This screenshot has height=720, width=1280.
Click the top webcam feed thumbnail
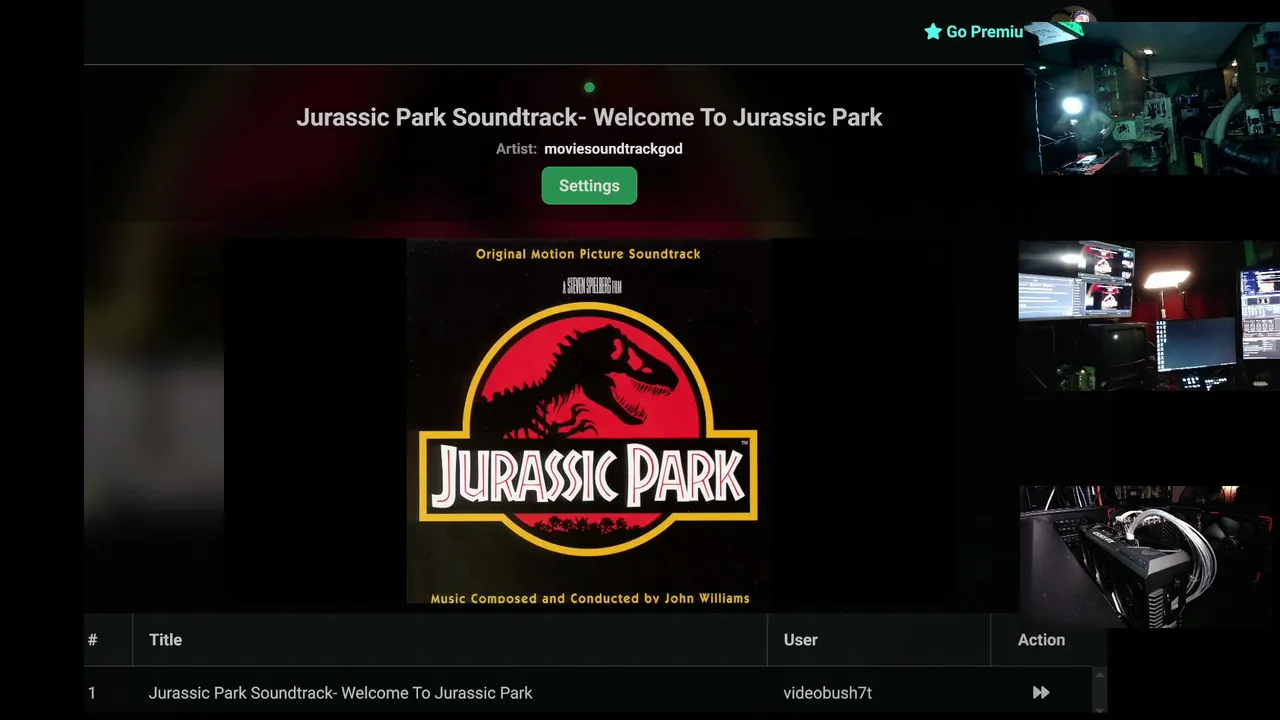1152,98
